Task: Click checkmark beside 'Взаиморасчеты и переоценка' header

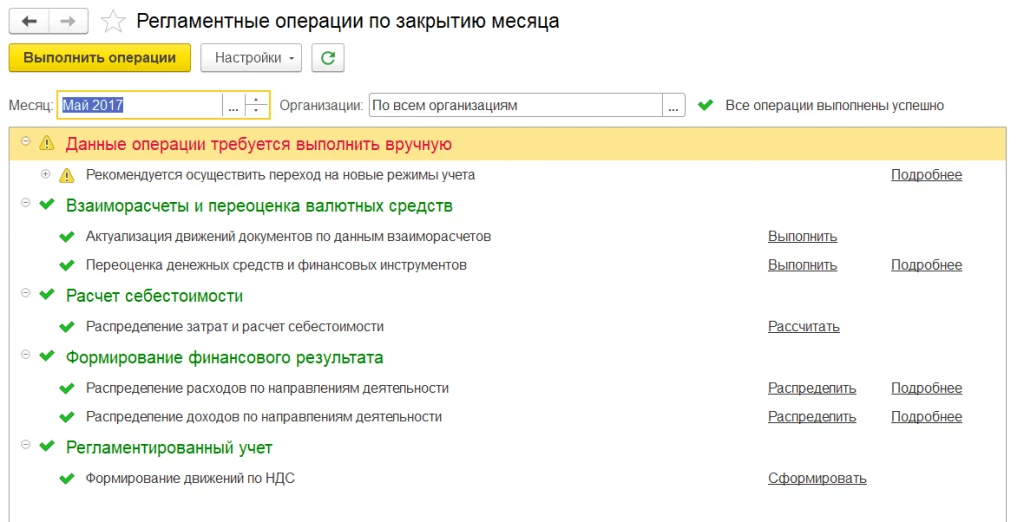Action: tap(46, 204)
